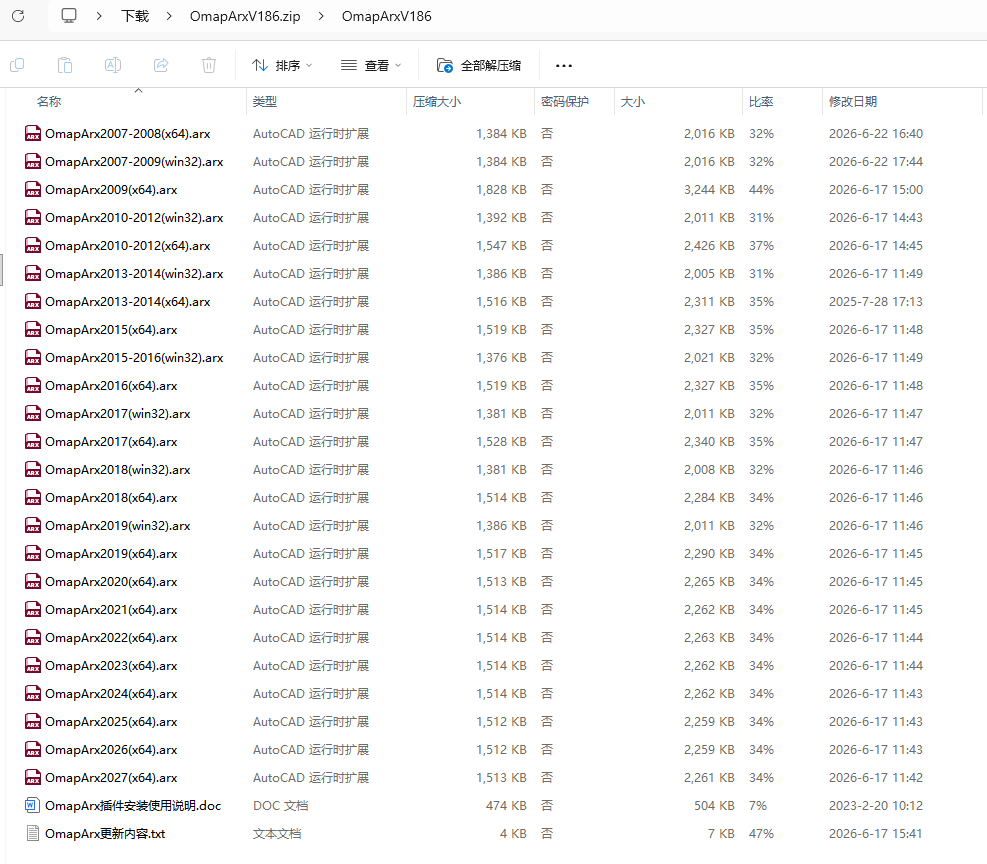Click the 3,244 KB size value
Screen dimensions: 987x864
(x=709, y=189)
